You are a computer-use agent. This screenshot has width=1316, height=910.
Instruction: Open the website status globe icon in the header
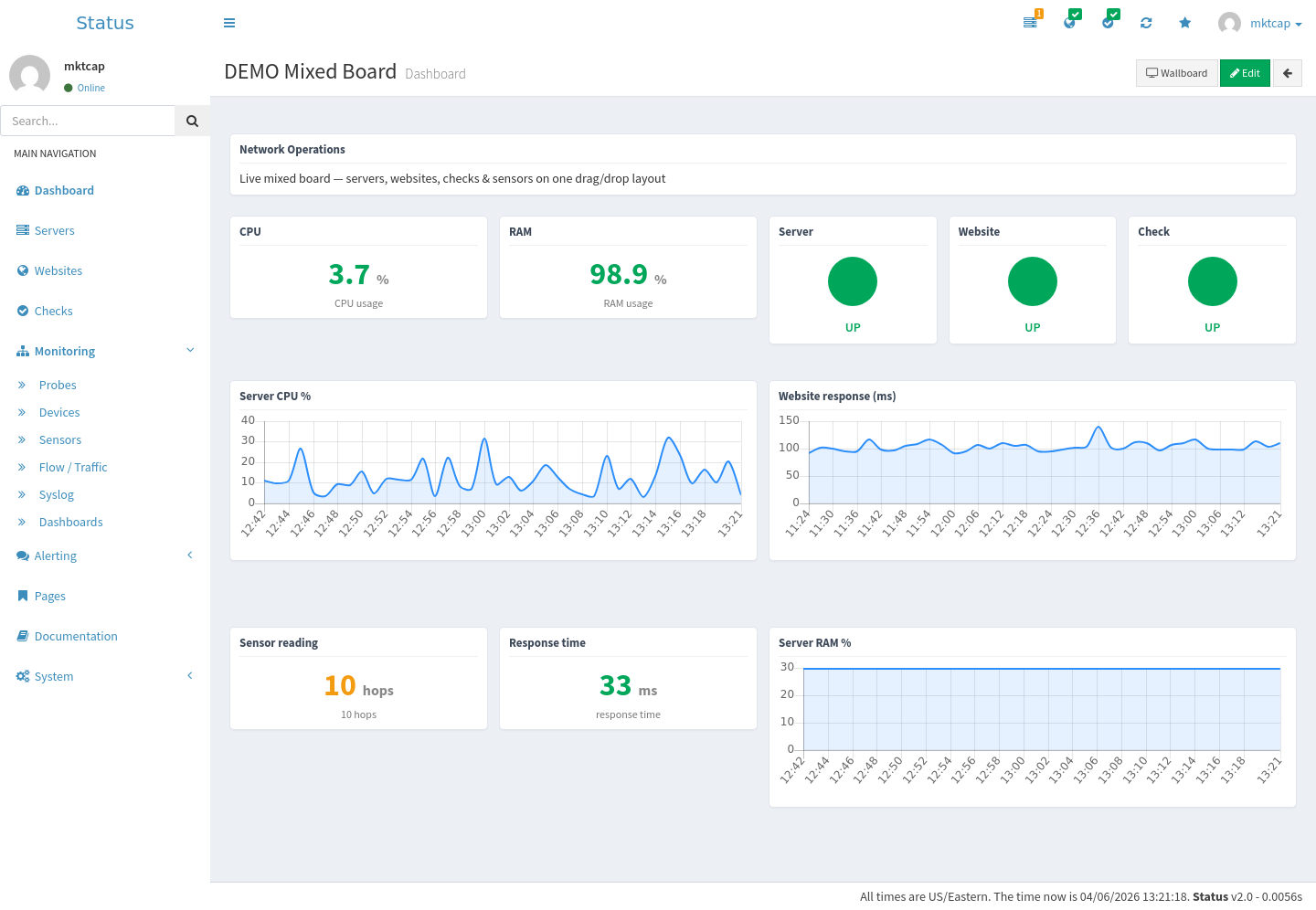pos(1070,22)
